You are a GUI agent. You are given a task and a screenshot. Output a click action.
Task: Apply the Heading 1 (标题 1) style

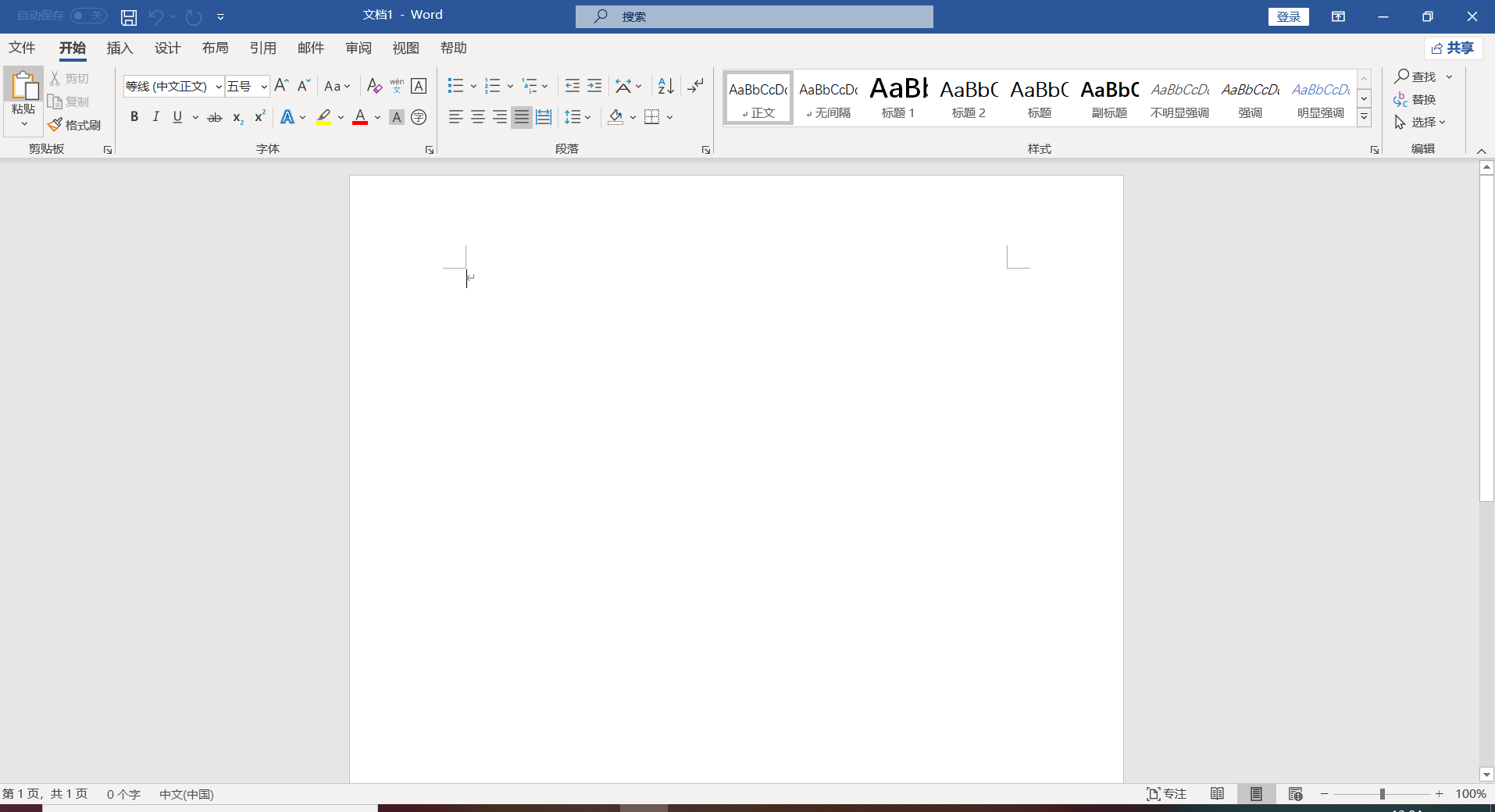pyautogui.click(x=898, y=98)
